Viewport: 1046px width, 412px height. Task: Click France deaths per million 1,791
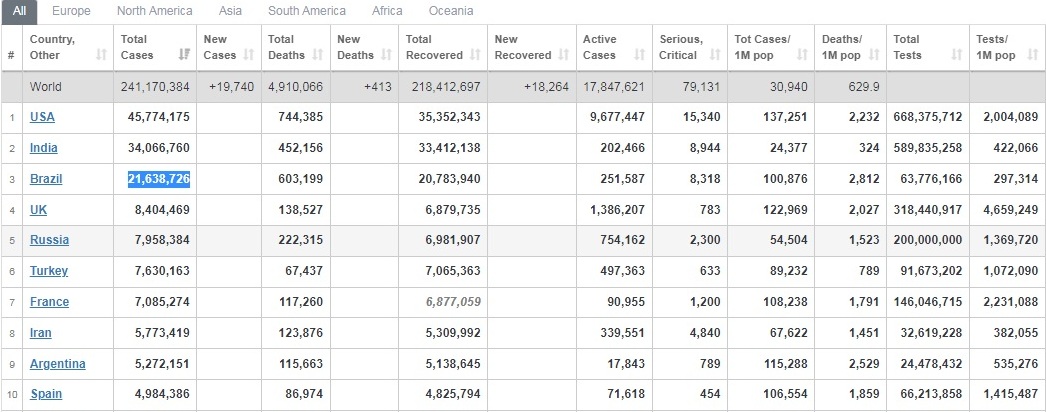(864, 301)
